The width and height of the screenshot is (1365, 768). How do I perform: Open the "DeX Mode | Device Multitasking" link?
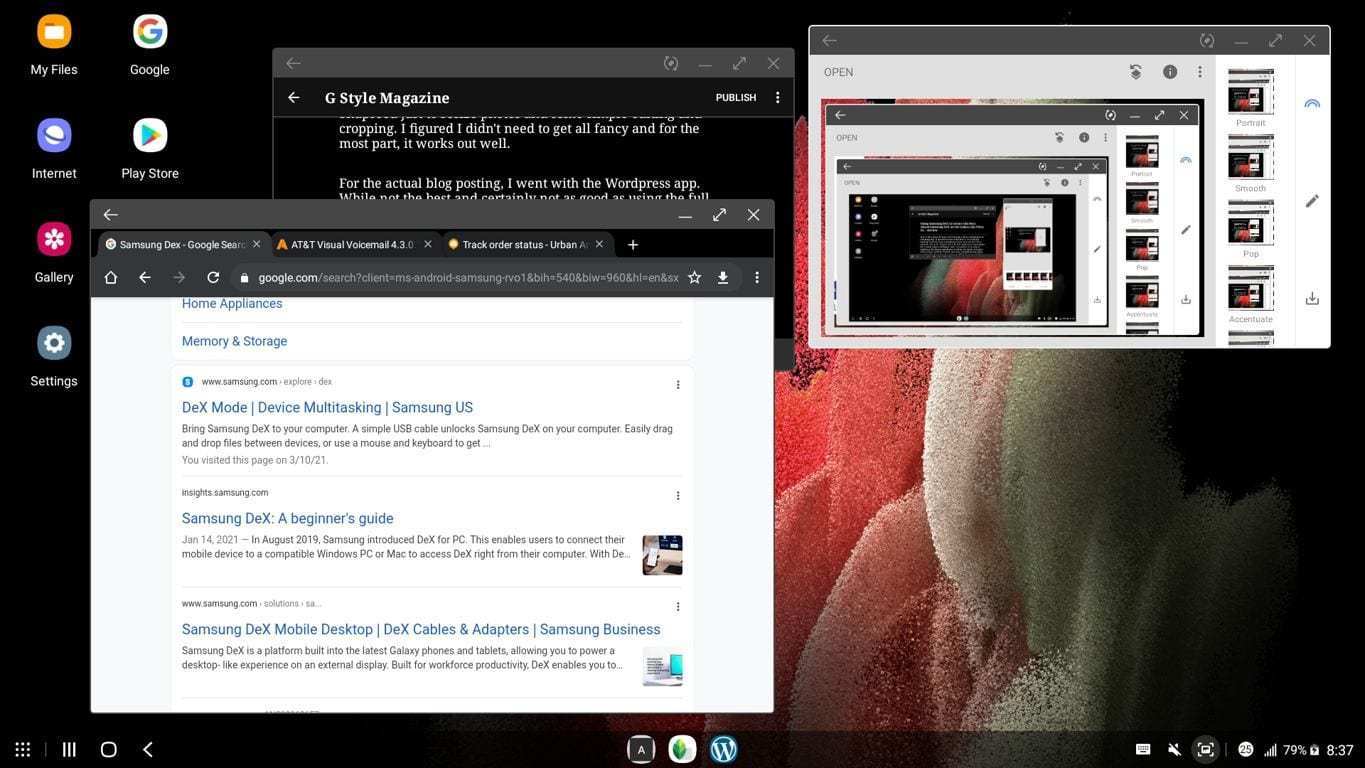tap(327, 407)
